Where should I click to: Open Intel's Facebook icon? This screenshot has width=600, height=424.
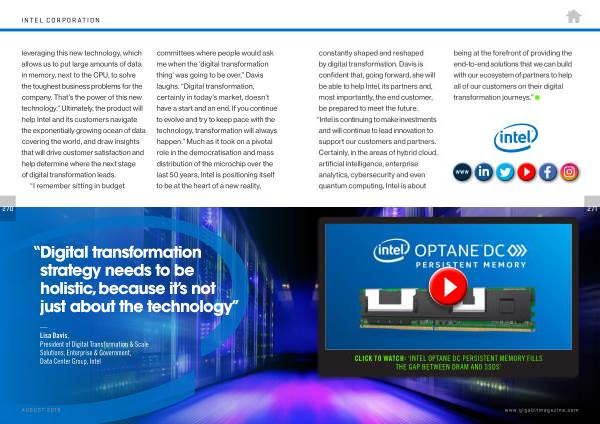click(x=548, y=172)
